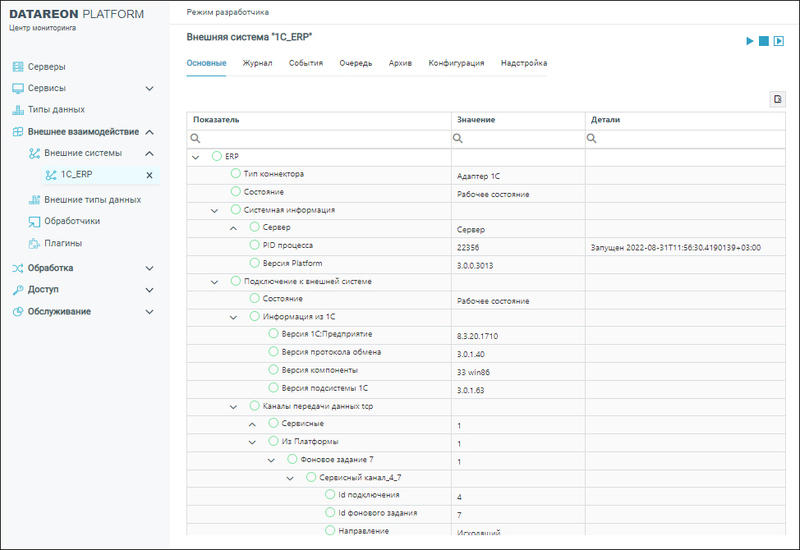Open Типы данных in sidebar
The image size is (800, 550).
(x=56, y=110)
